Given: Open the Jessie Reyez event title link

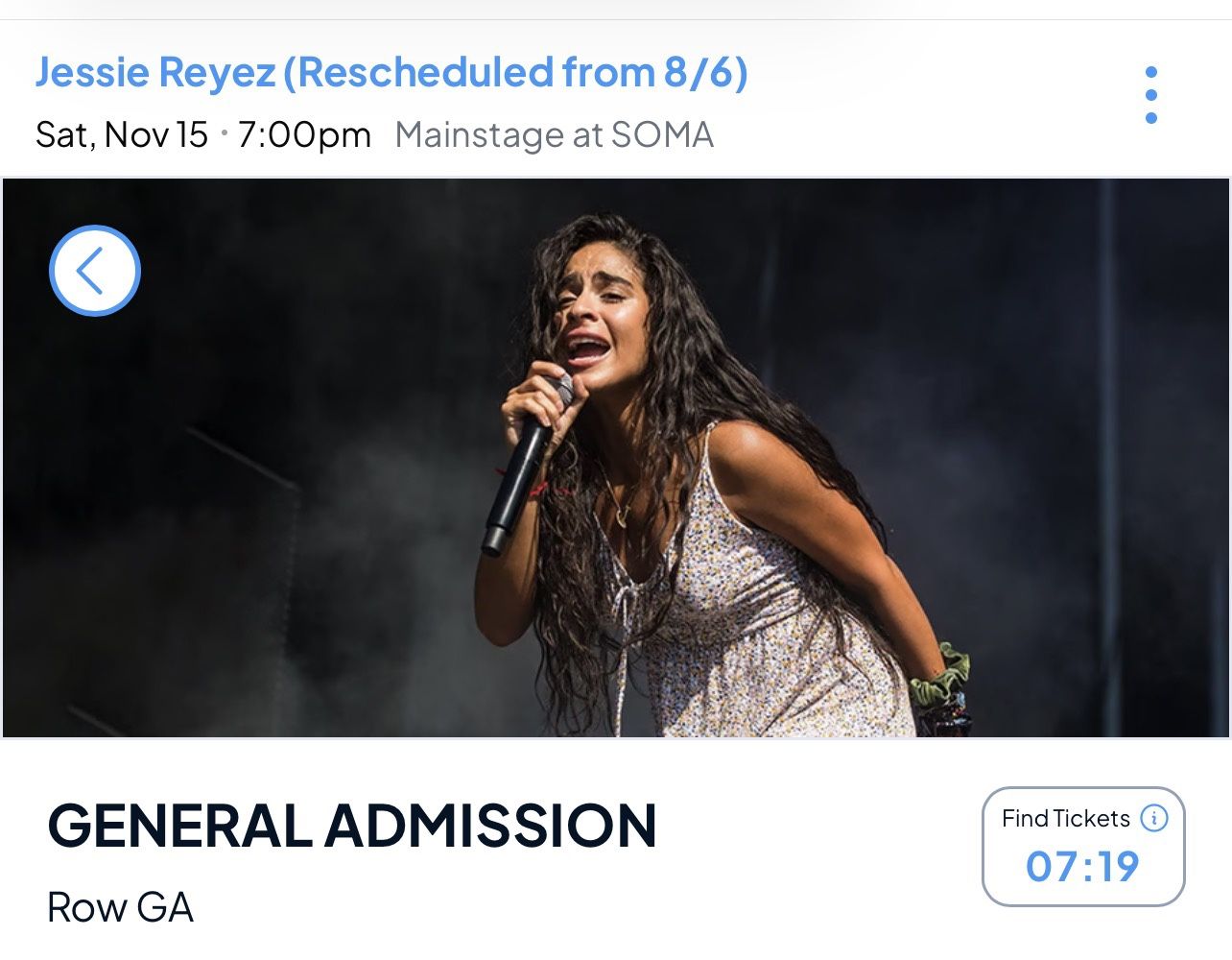Looking at the screenshot, I should 155,73.
